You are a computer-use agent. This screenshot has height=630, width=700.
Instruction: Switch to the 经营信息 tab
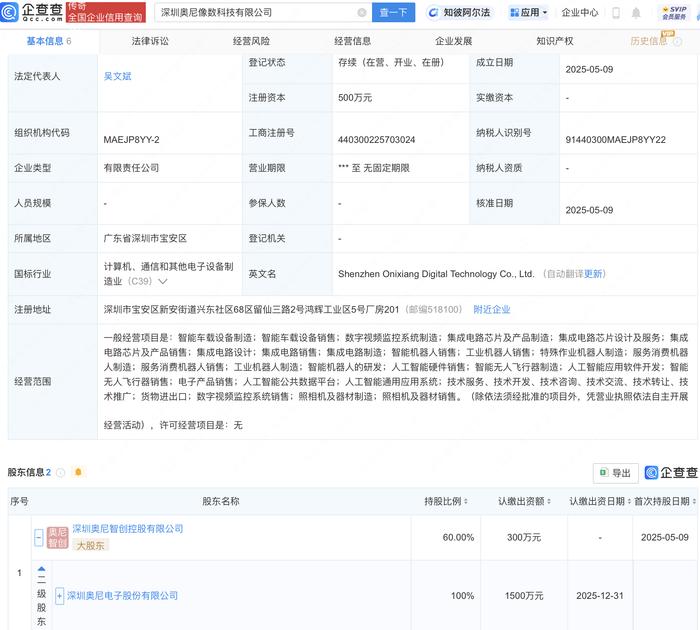(x=353, y=41)
